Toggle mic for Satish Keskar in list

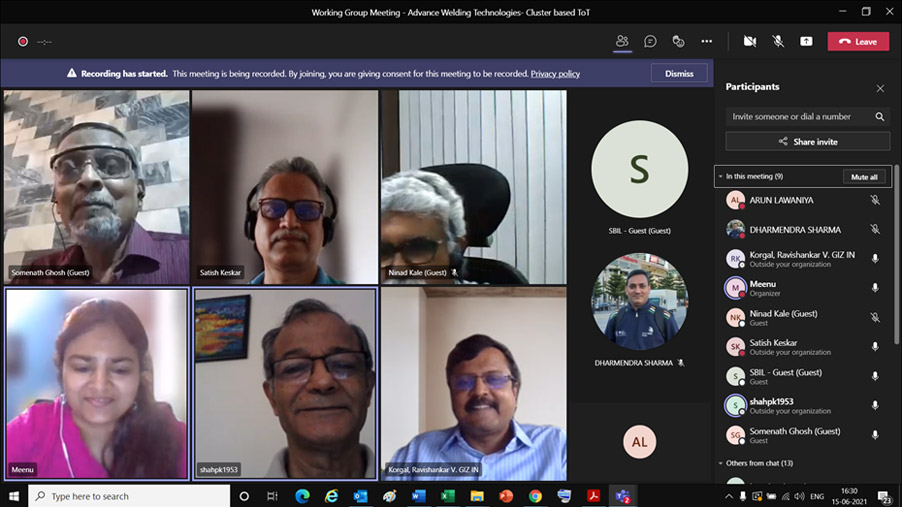point(875,347)
